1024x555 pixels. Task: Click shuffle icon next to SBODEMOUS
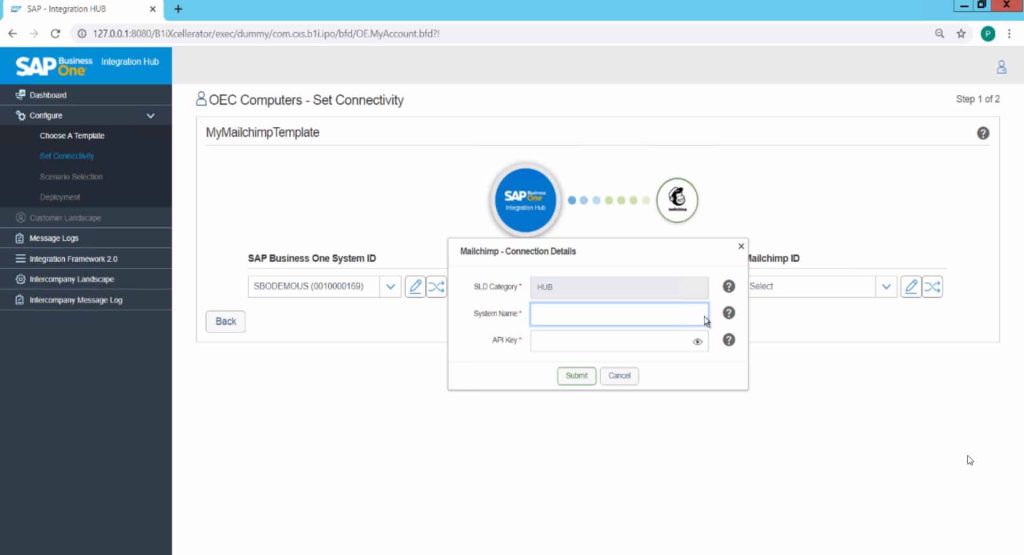point(436,287)
